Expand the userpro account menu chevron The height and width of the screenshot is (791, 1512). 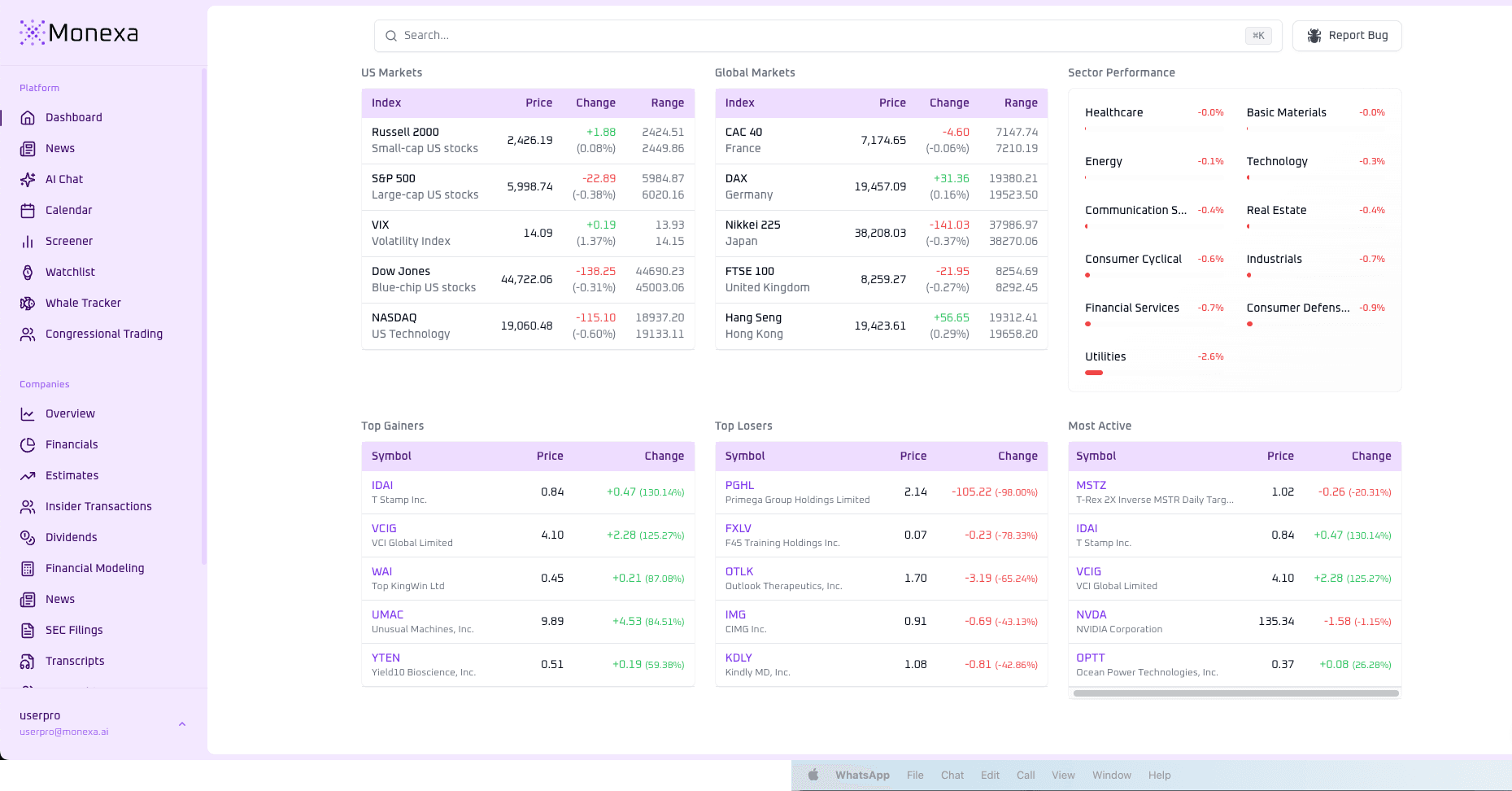pyautogui.click(x=182, y=723)
